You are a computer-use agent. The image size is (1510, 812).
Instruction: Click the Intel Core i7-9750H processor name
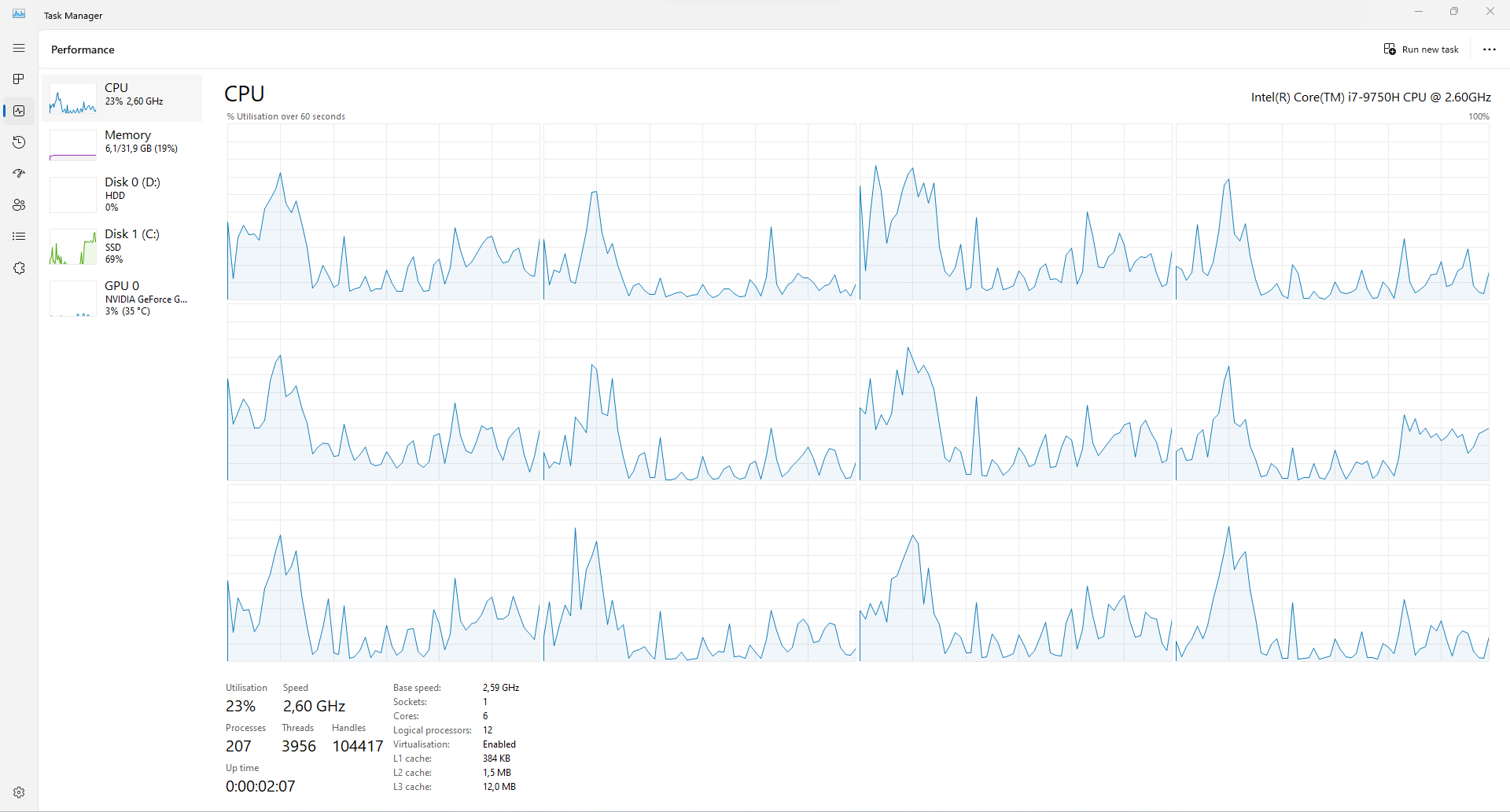pyautogui.click(x=1371, y=97)
